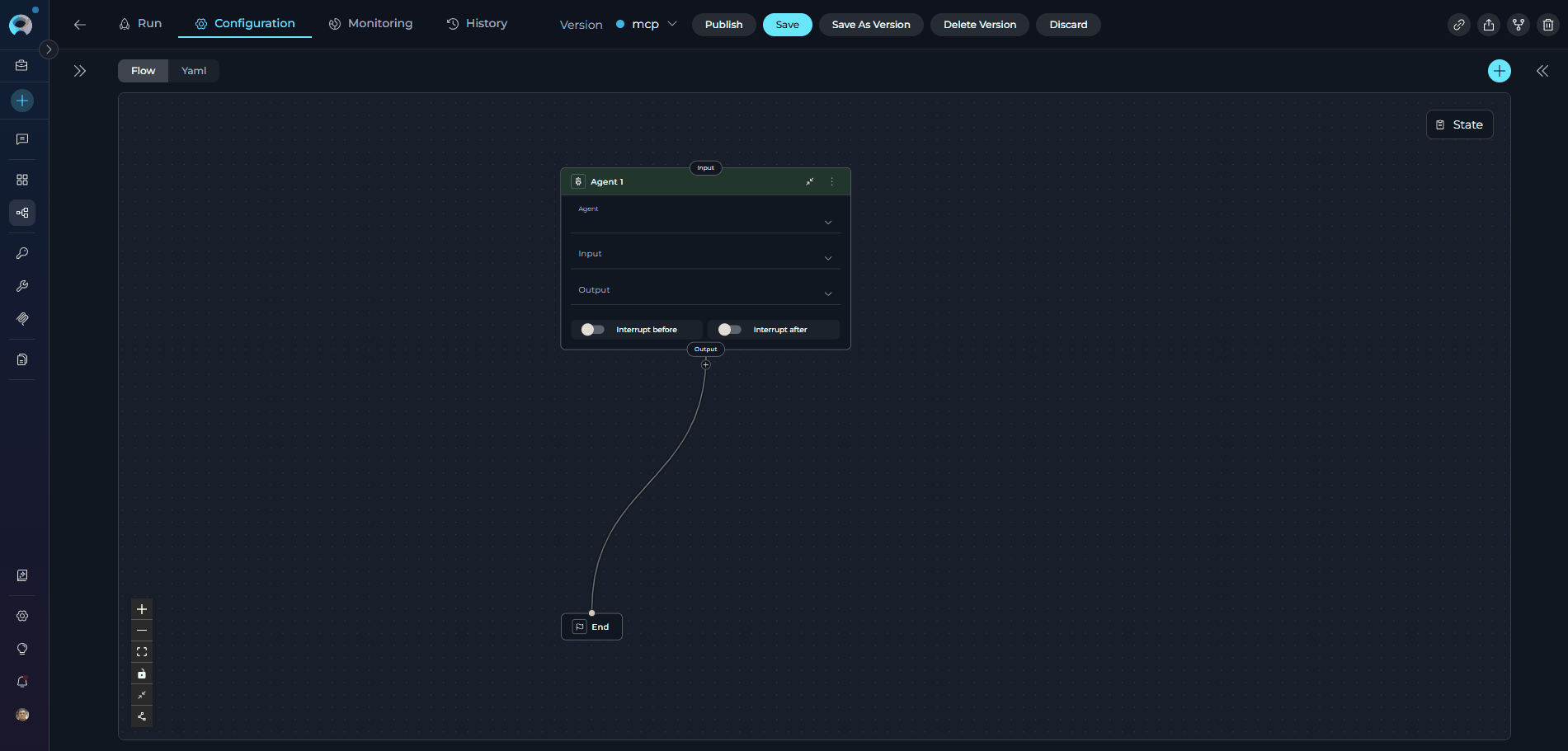Click the delete trash icon at top right
The height and width of the screenshot is (751, 1568).
coord(1547,25)
